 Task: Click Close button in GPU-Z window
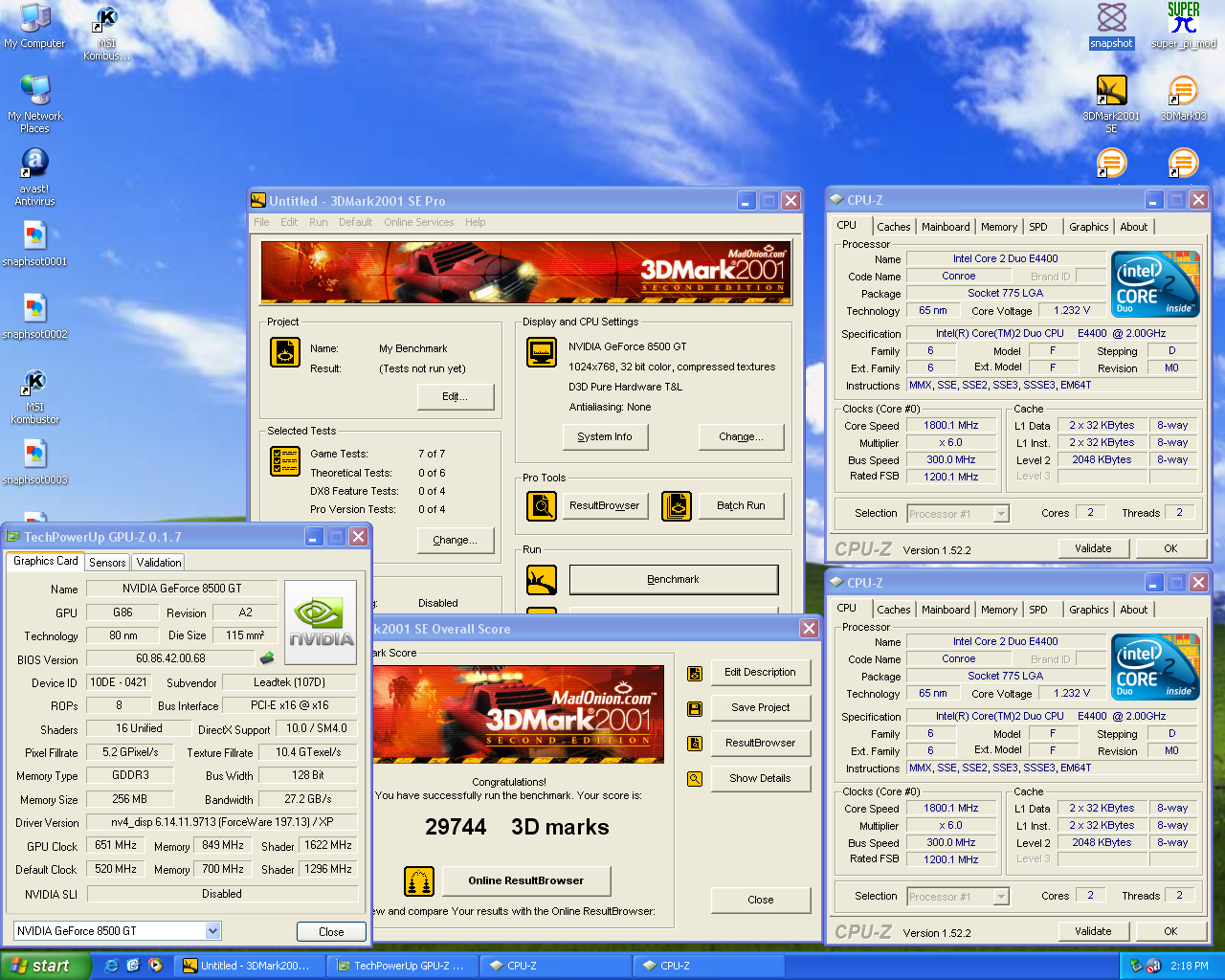click(x=331, y=931)
